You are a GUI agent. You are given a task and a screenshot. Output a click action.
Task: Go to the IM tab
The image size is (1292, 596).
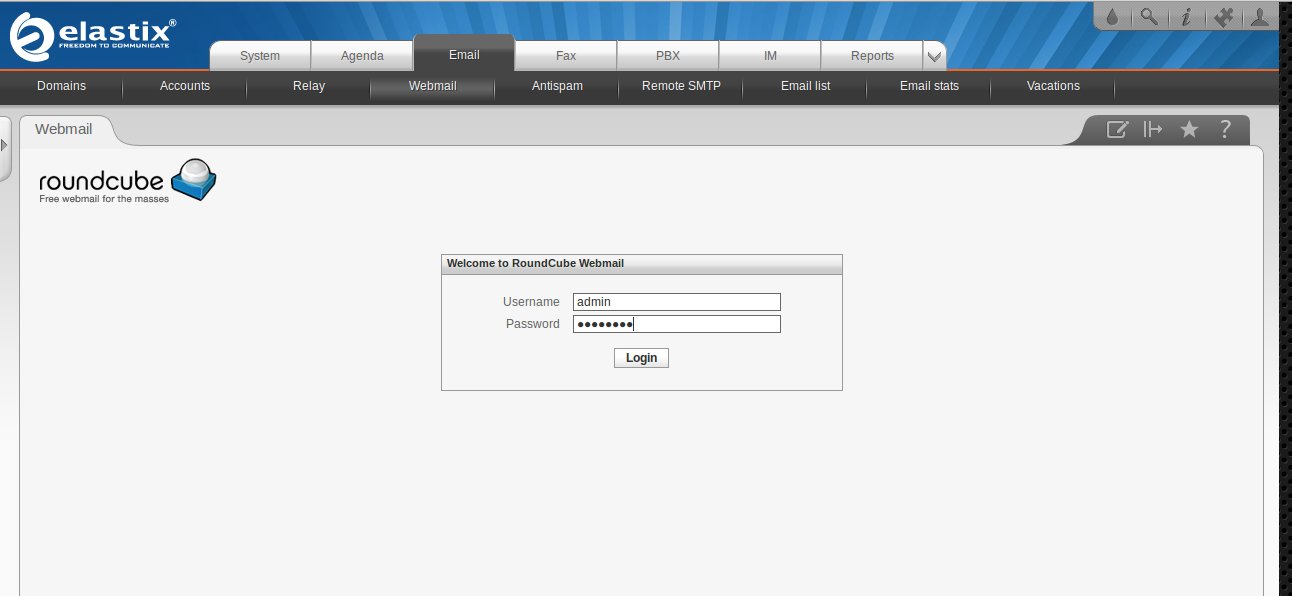770,56
